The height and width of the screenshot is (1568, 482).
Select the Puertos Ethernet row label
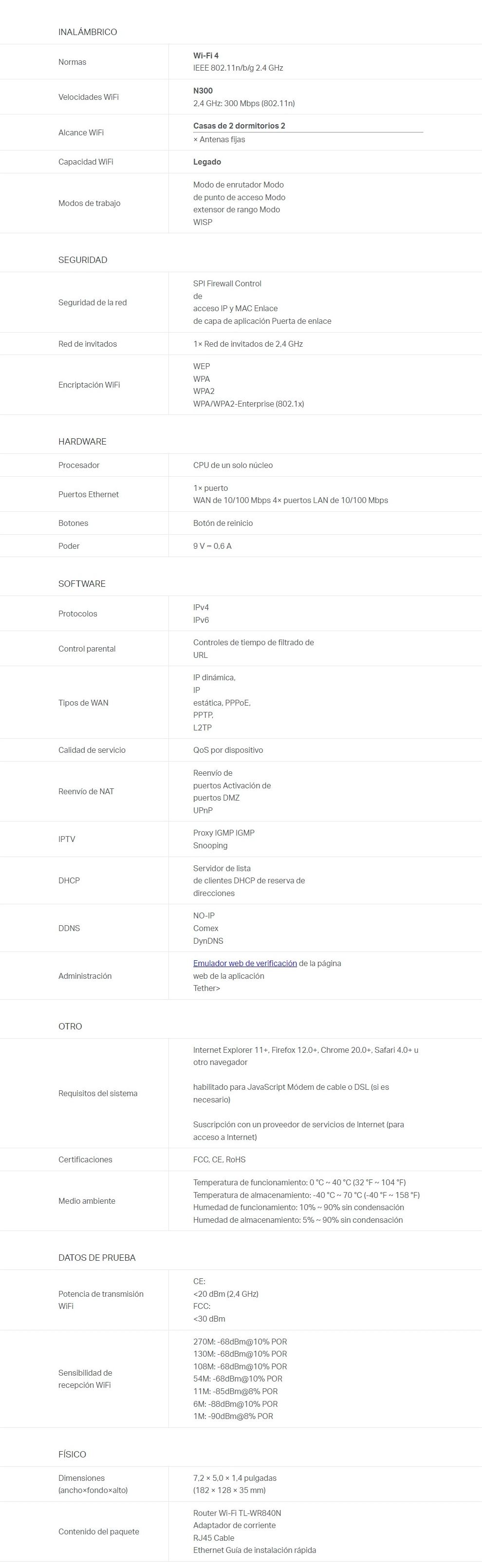tap(88, 494)
